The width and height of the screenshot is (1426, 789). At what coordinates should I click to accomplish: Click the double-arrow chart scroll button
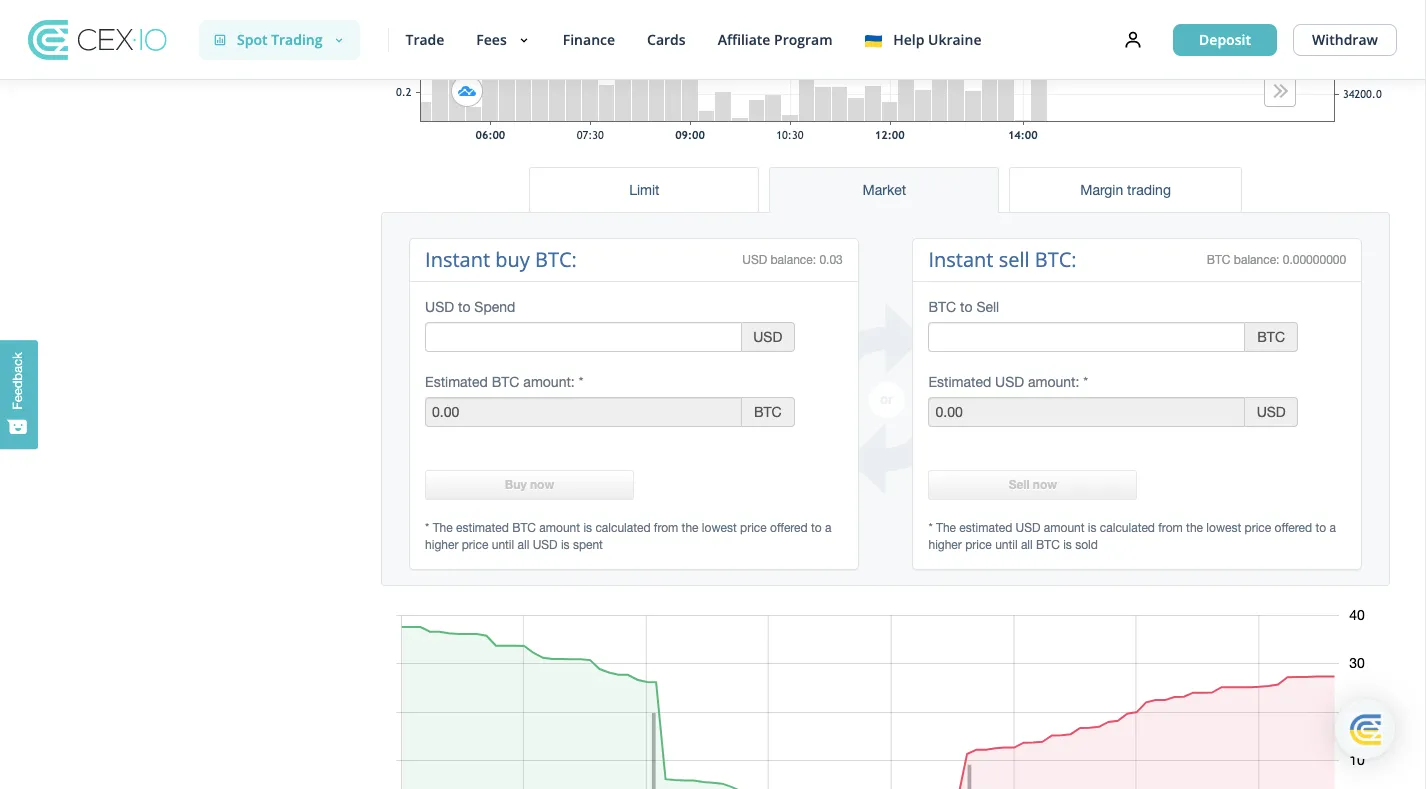click(1280, 92)
